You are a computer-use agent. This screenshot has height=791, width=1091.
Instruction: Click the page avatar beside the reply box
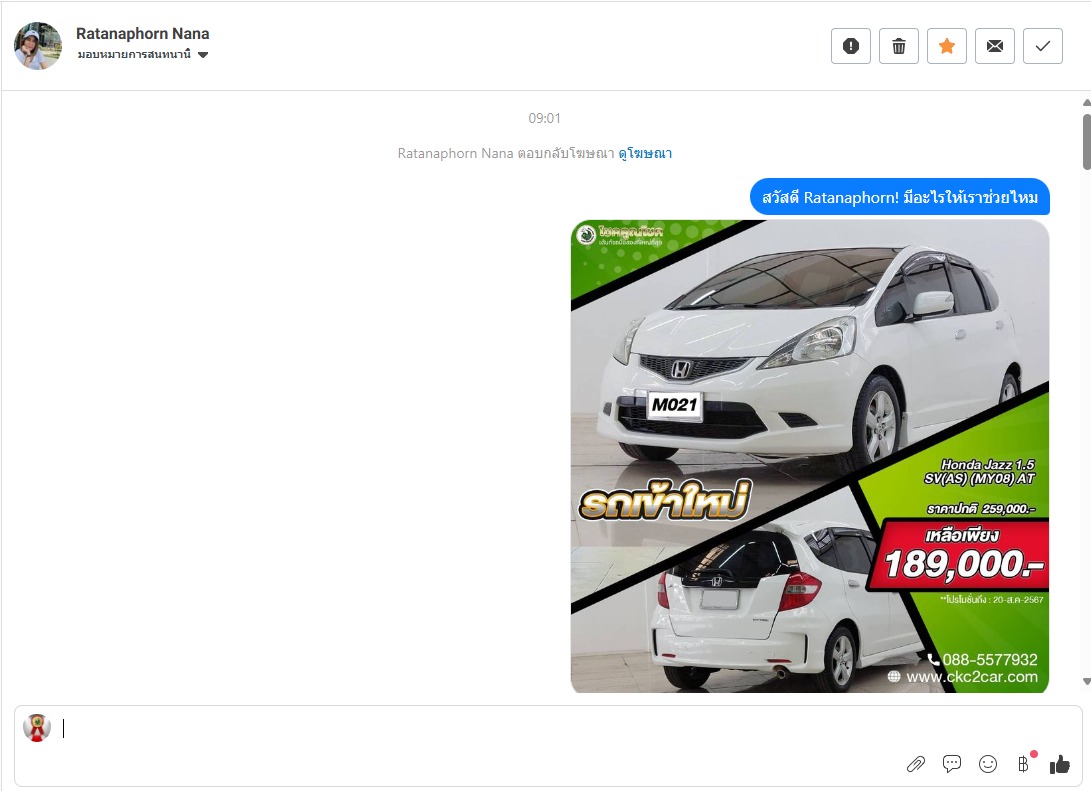37,728
